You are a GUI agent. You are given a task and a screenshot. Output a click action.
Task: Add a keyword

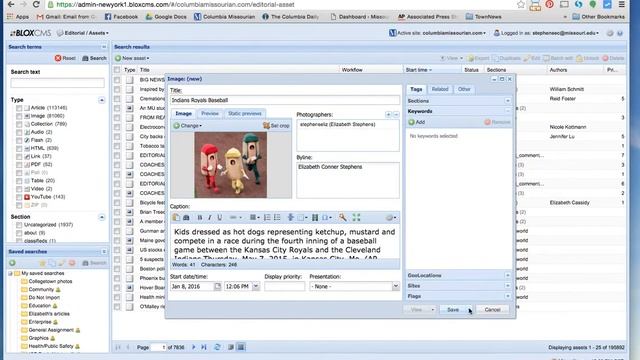coord(417,122)
